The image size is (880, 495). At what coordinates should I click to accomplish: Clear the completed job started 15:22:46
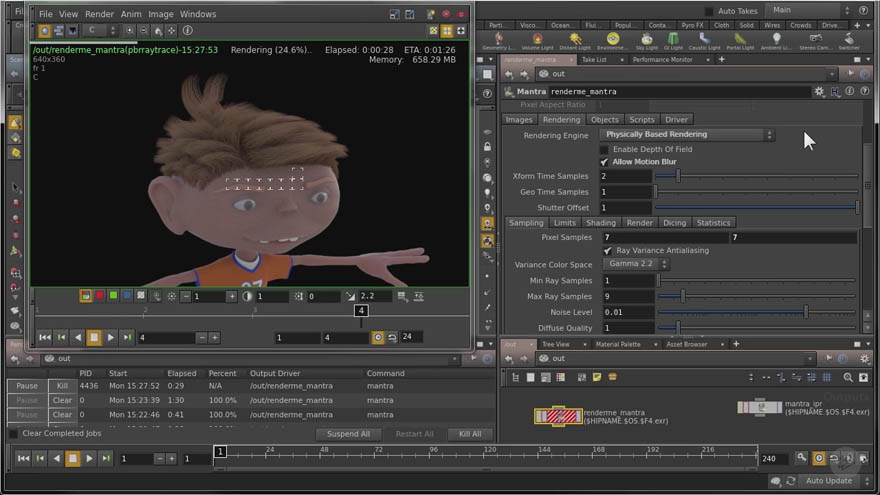click(62, 415)
